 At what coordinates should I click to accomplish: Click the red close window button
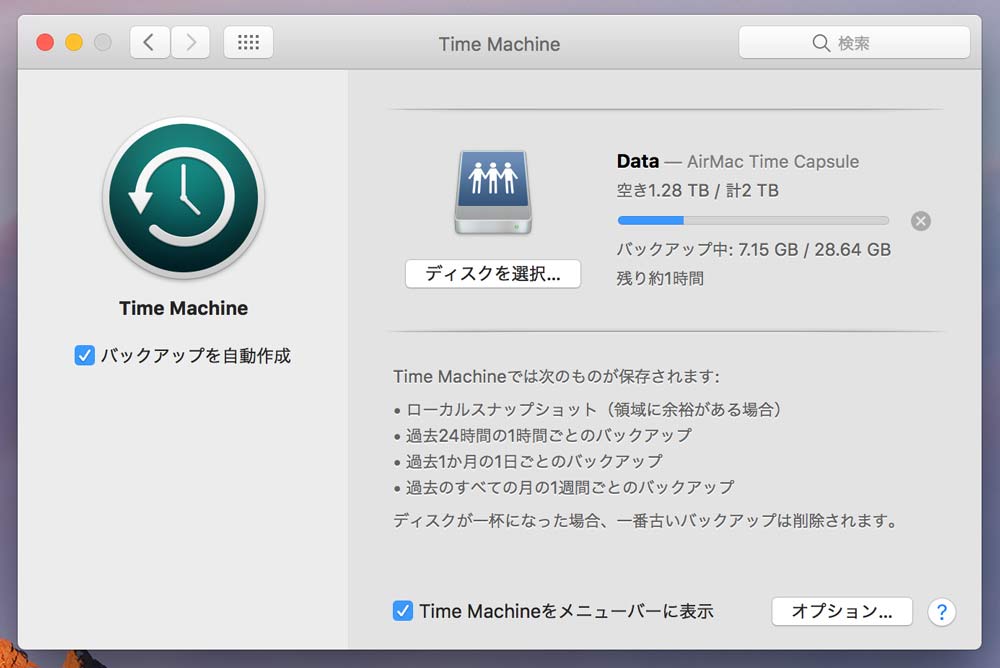pos(45,43)
